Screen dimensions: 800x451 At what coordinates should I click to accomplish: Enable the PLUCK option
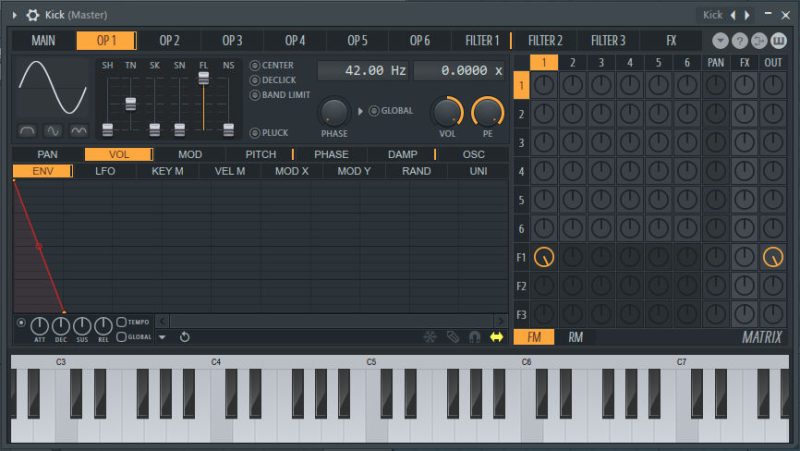[269, 133]
